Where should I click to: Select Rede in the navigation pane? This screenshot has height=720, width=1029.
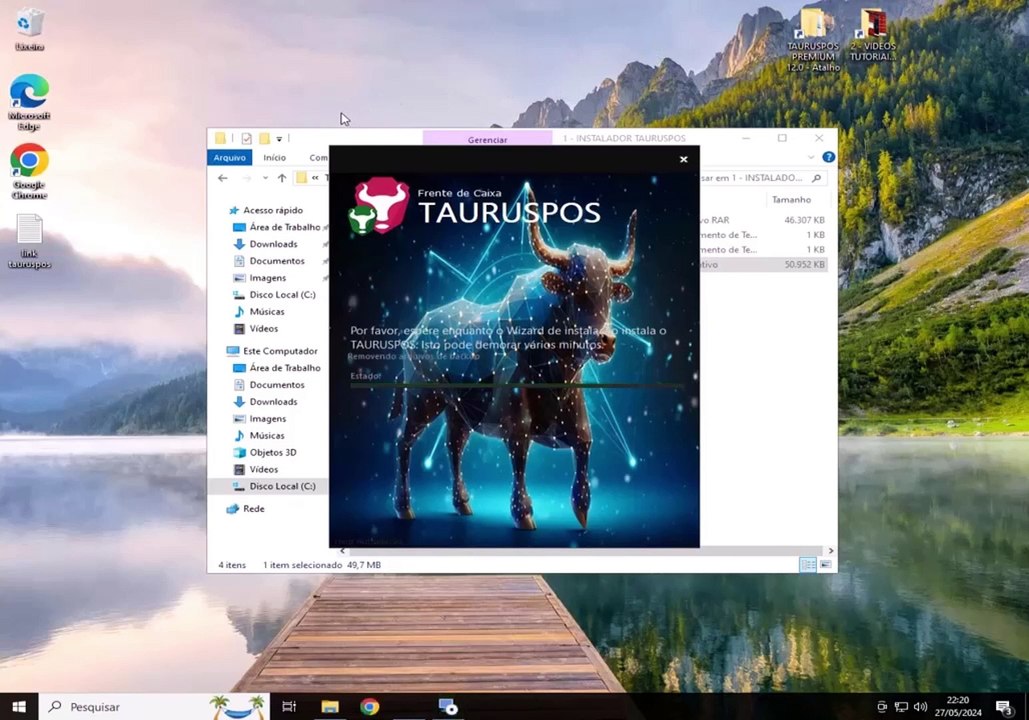click(253, 509)
